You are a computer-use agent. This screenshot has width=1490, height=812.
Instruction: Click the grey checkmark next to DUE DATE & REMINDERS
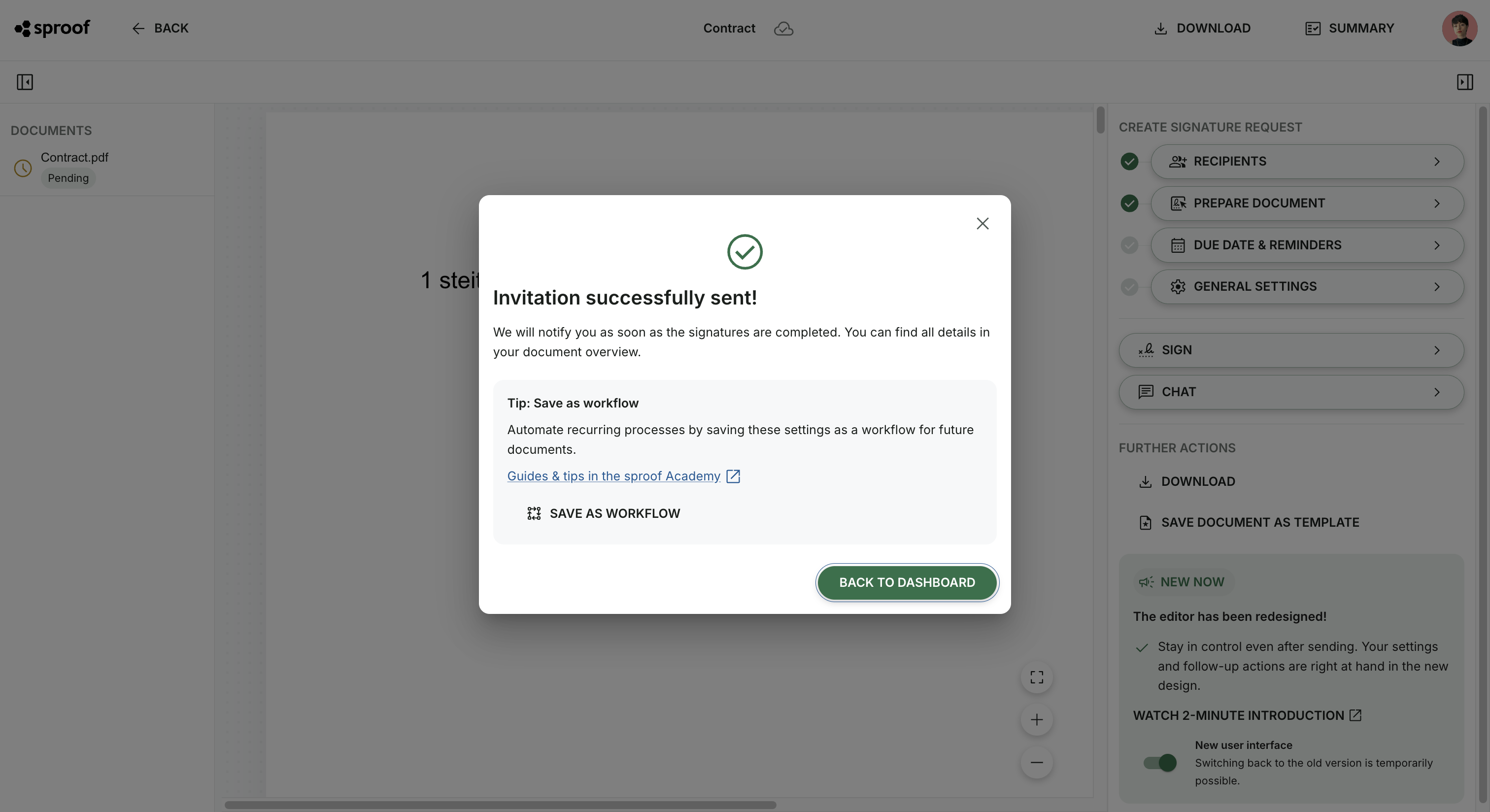point(1130,245)
